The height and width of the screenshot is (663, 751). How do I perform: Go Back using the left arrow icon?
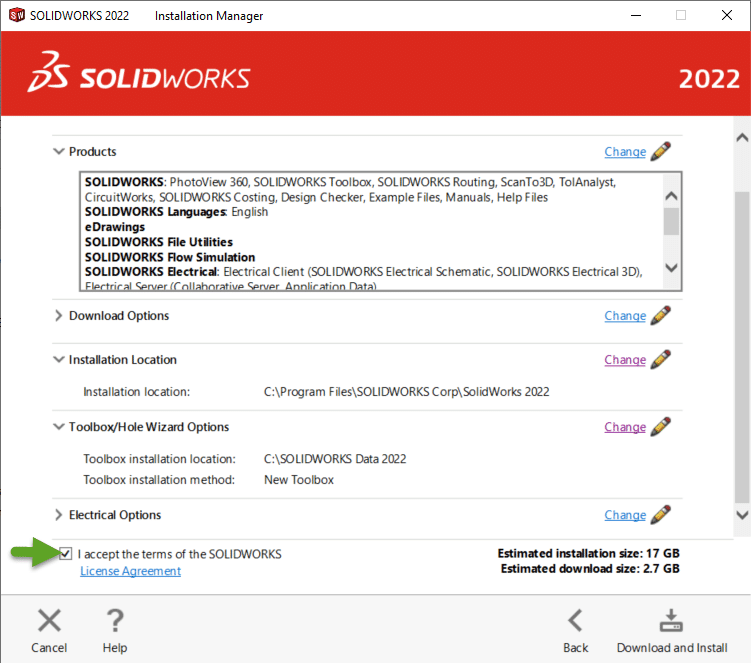[575, 629]
